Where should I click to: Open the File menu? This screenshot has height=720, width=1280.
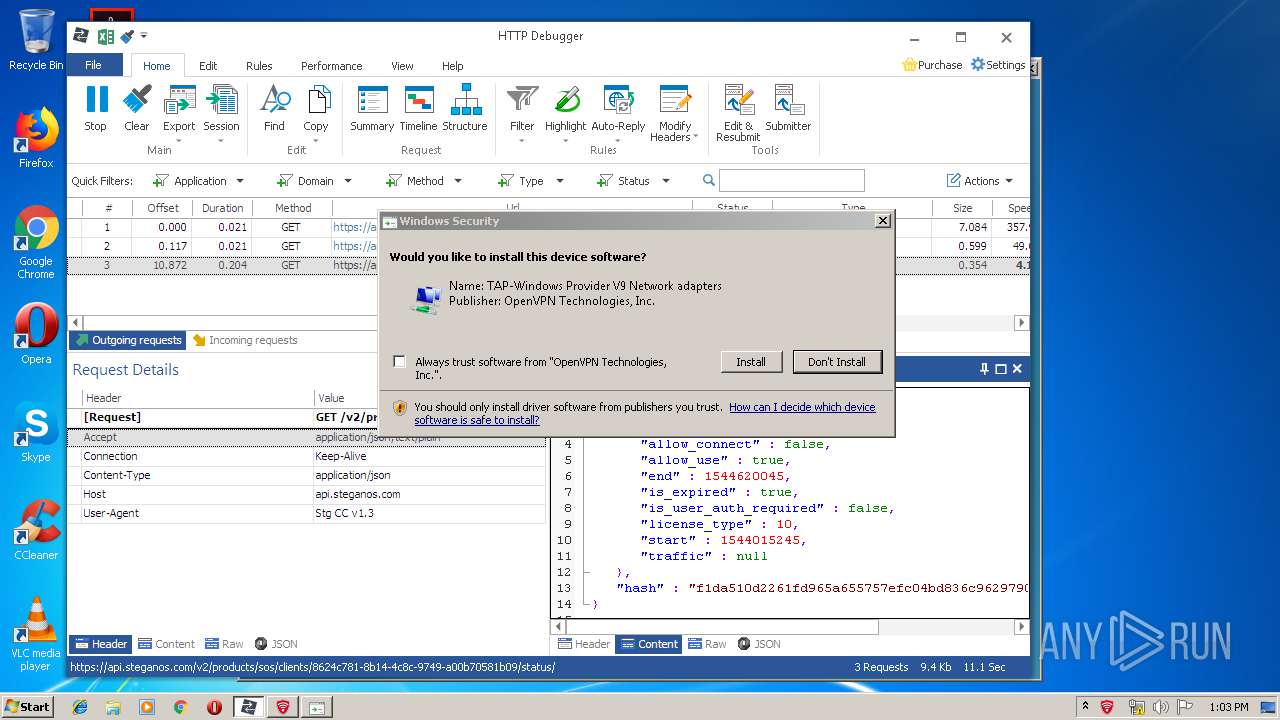click(93, 65)
